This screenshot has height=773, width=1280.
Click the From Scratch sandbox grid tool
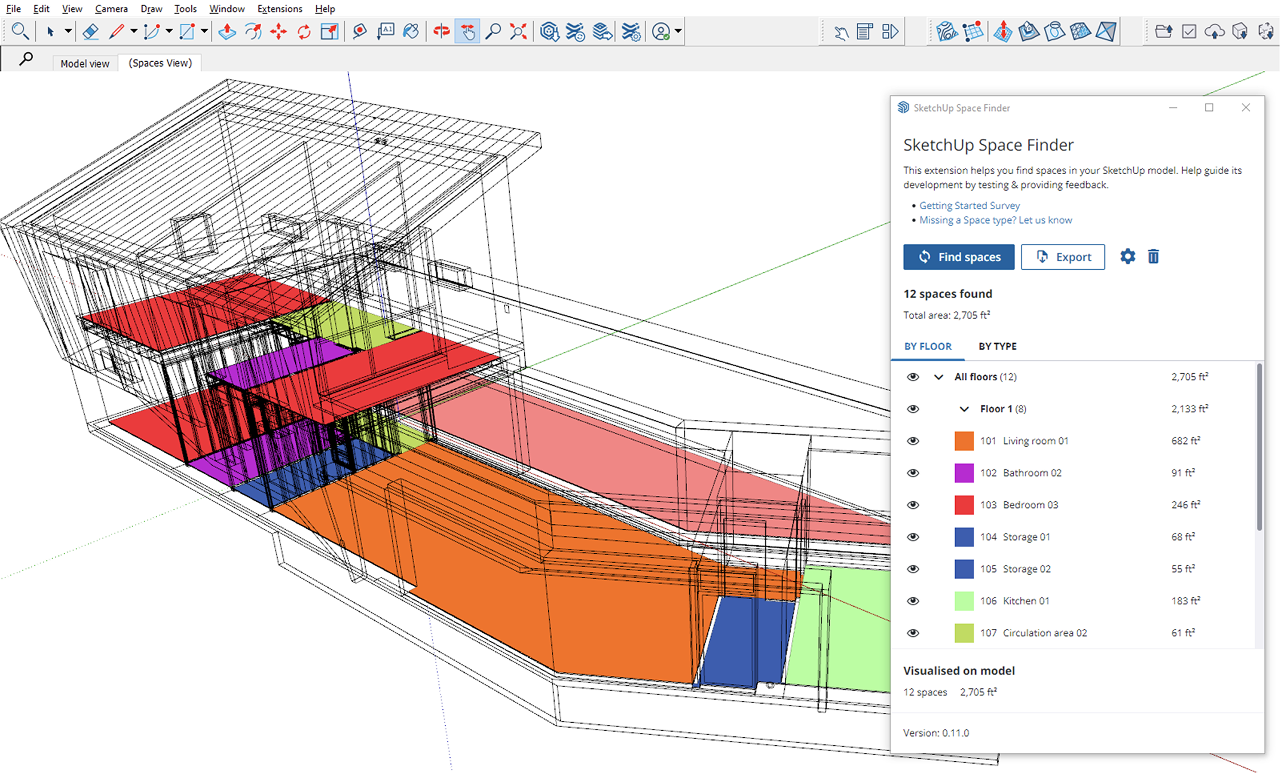coord(974,31)
